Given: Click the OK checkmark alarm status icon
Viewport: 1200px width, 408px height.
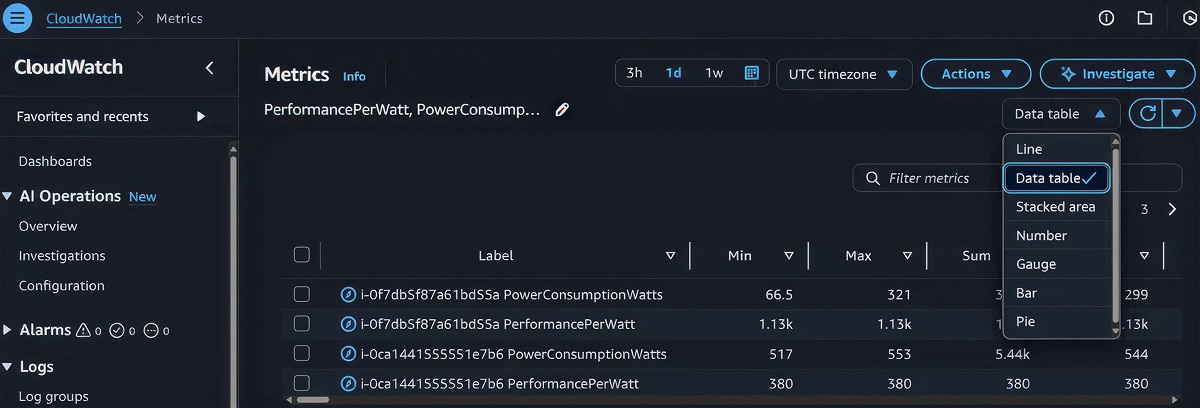Looking at the screenshot, I should point(117,330).
